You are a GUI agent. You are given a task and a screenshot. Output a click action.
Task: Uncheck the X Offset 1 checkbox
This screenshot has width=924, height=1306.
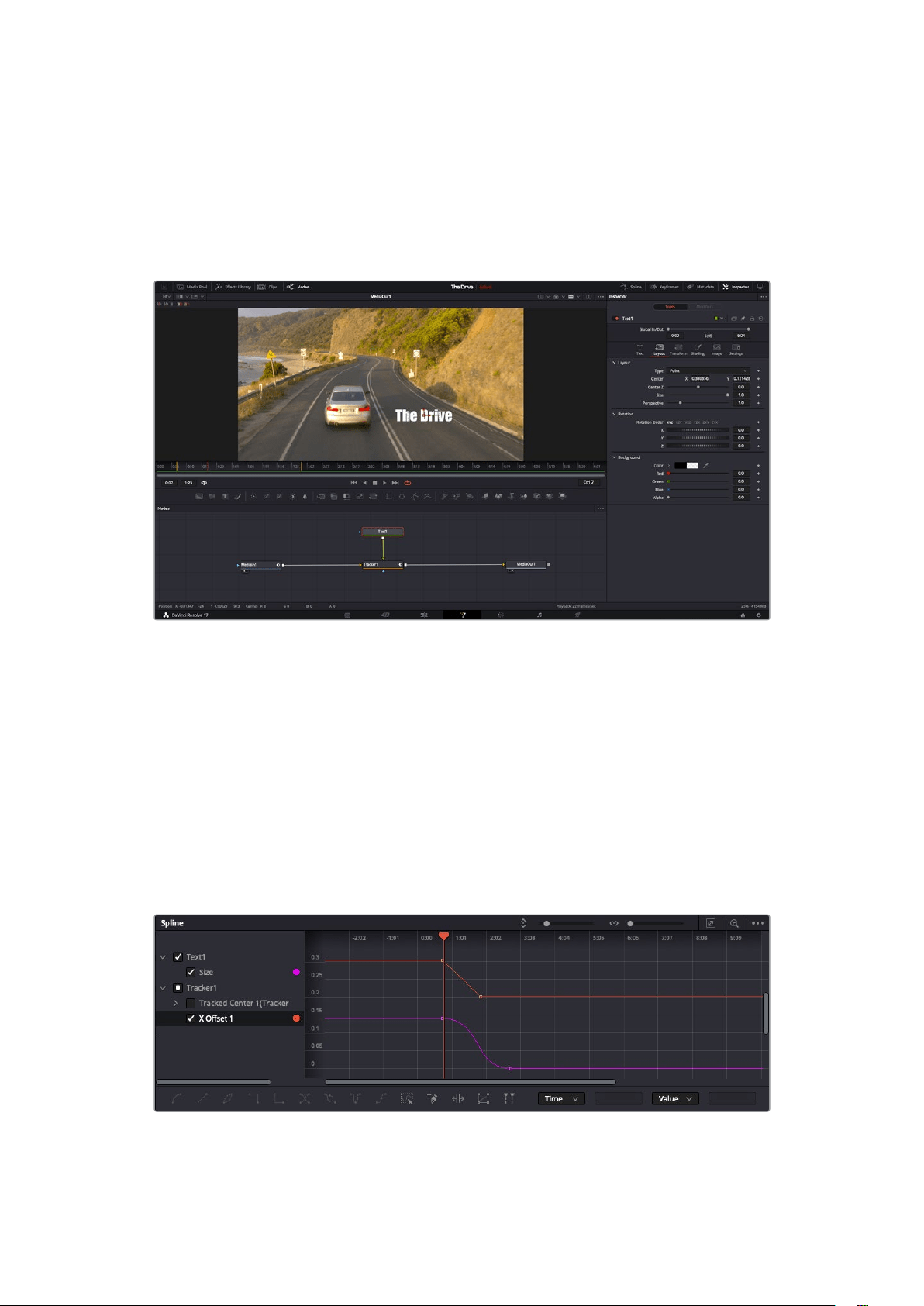[191, 1018]
